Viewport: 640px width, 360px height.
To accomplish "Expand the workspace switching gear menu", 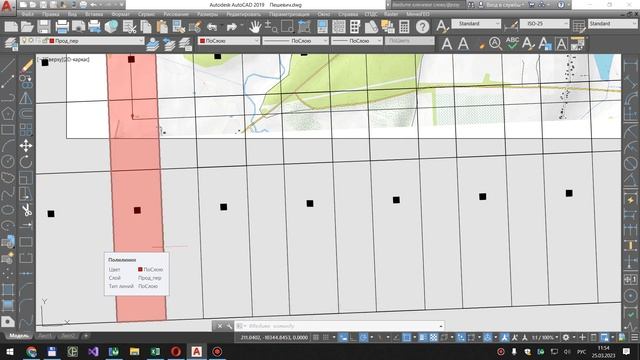I will click(x=568, y=338).
